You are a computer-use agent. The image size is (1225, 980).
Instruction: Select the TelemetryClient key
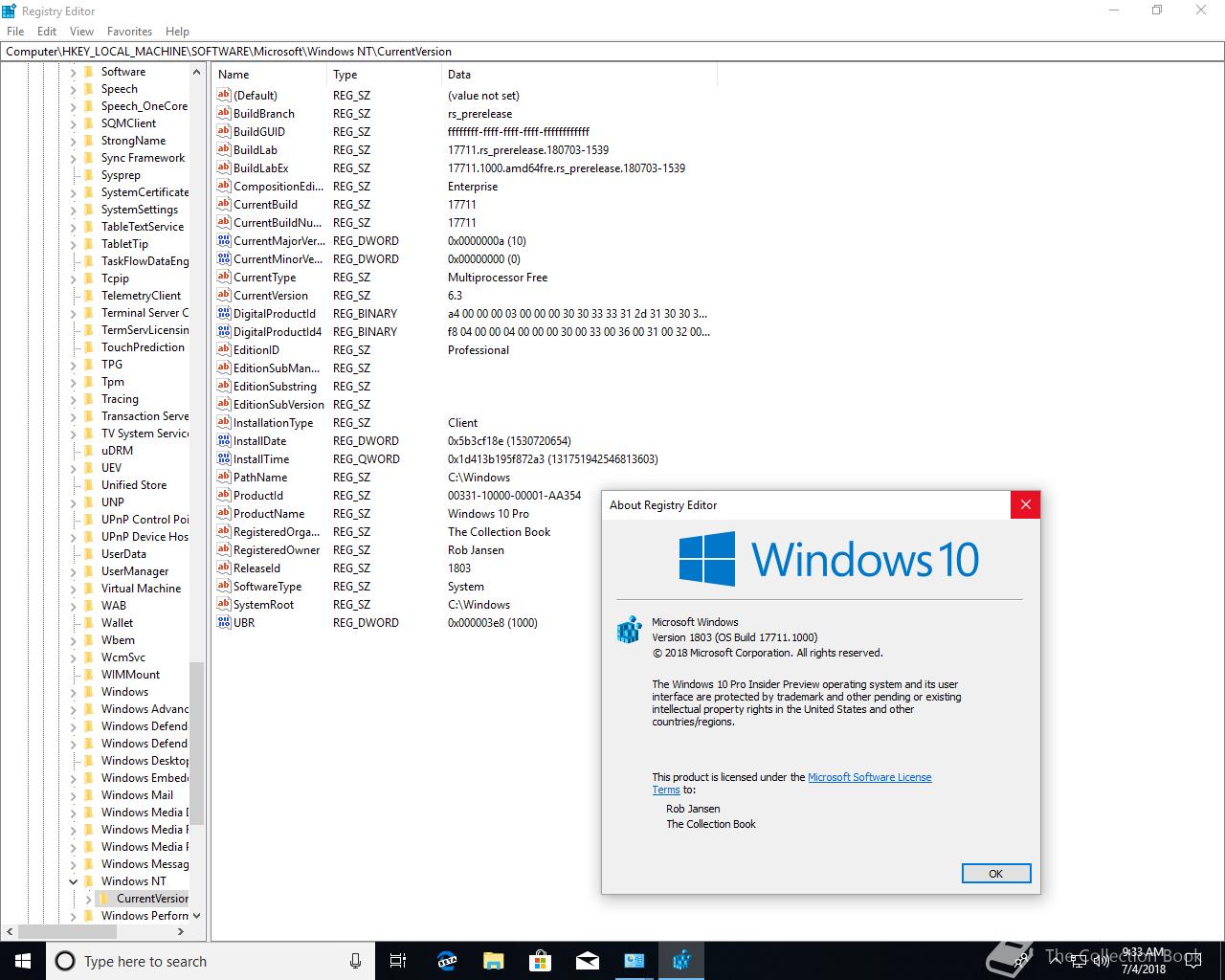tap(141, 296)
